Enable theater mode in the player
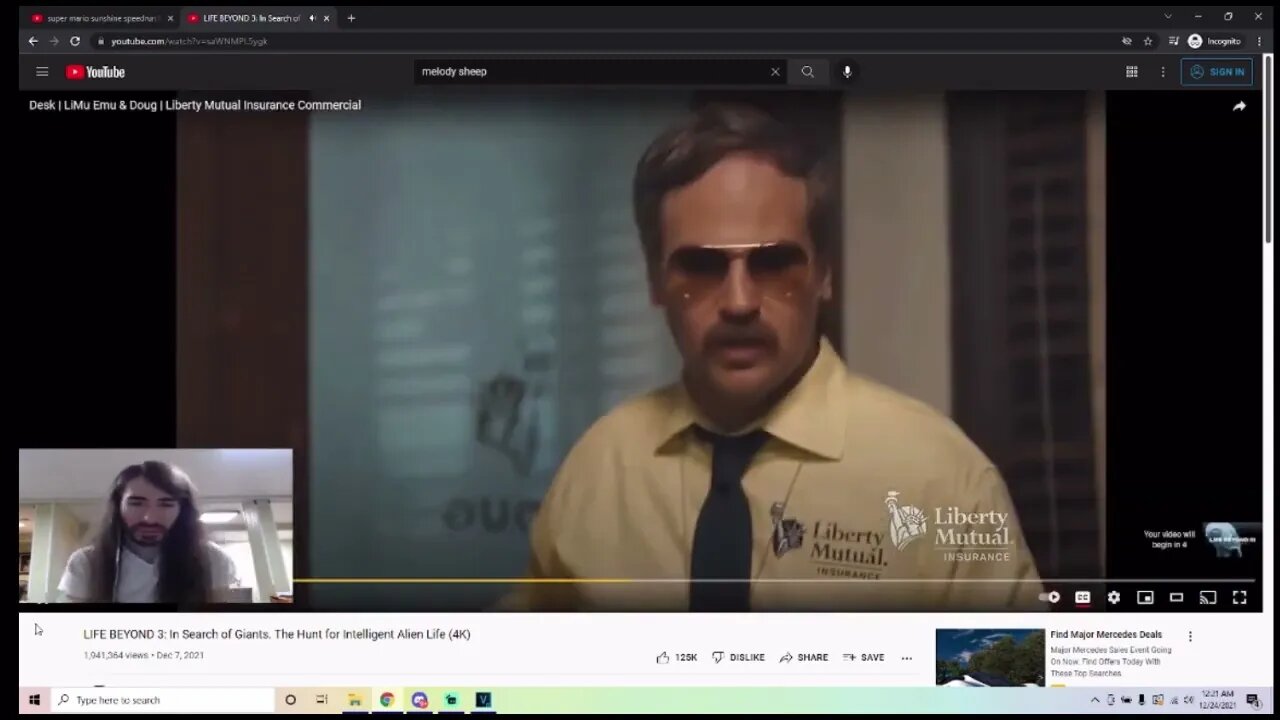Image resolution: width=1280 pixels, height=720 pixels. click(1176, 597)
